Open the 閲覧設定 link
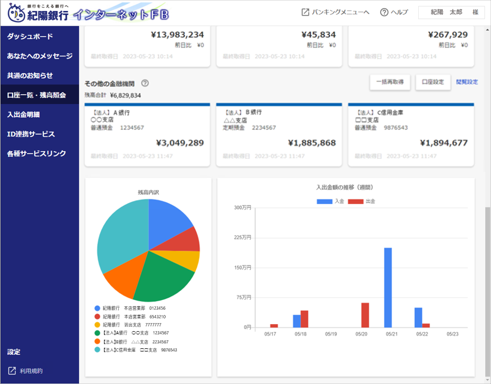This screenshot has height=384, width=491. click(x=467, y=82)
